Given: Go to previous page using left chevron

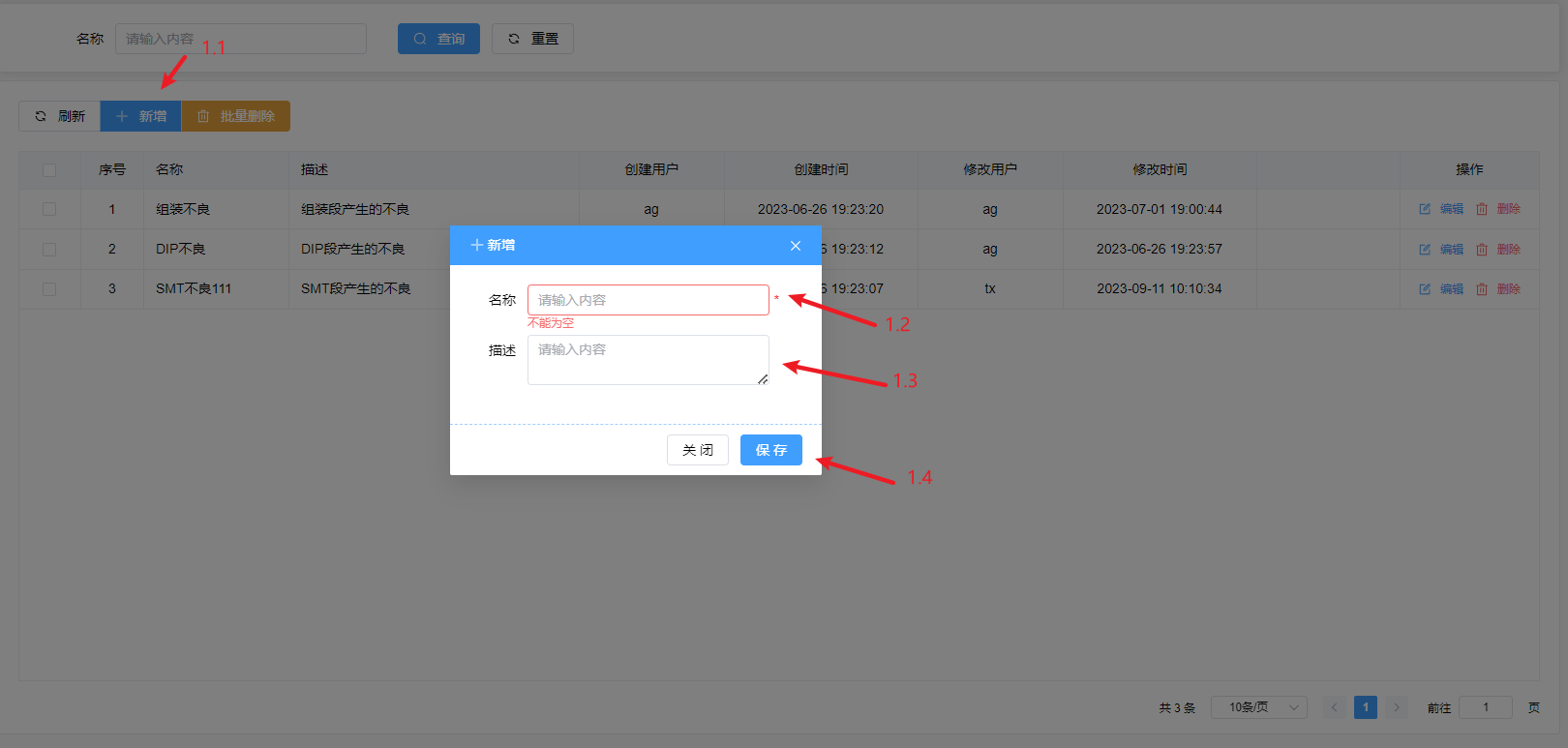Looking at the screenshot, I should click(1334, 707).
